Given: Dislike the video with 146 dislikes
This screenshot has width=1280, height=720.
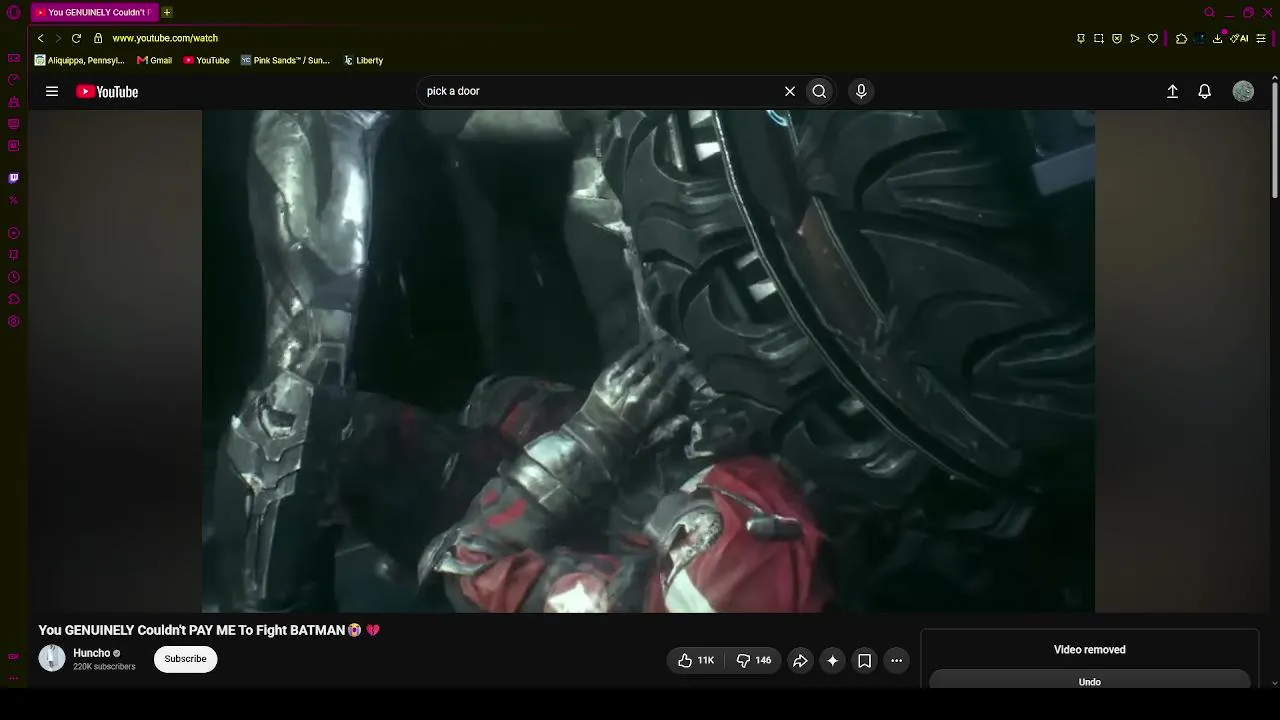Looking at the screenshot, I should (753, 660).
